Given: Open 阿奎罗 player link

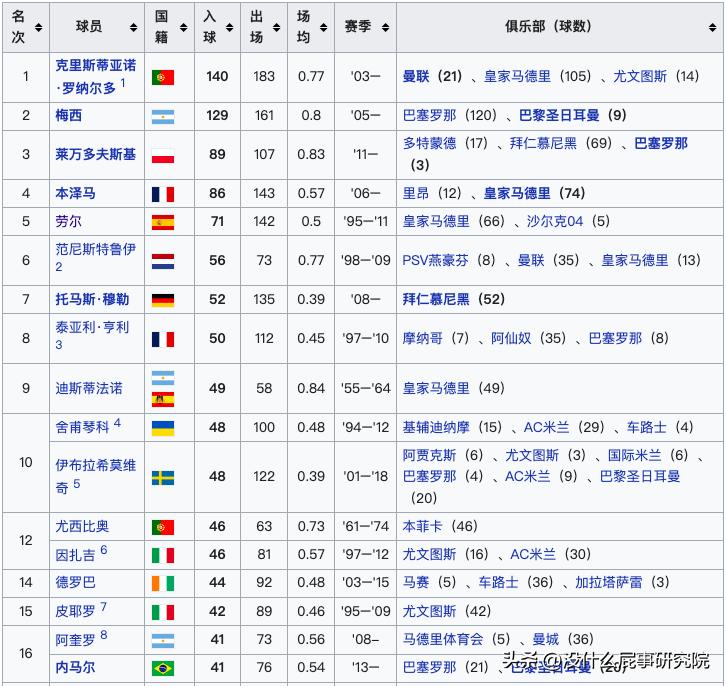Looking at the screenshot, I should click(75, 640).
